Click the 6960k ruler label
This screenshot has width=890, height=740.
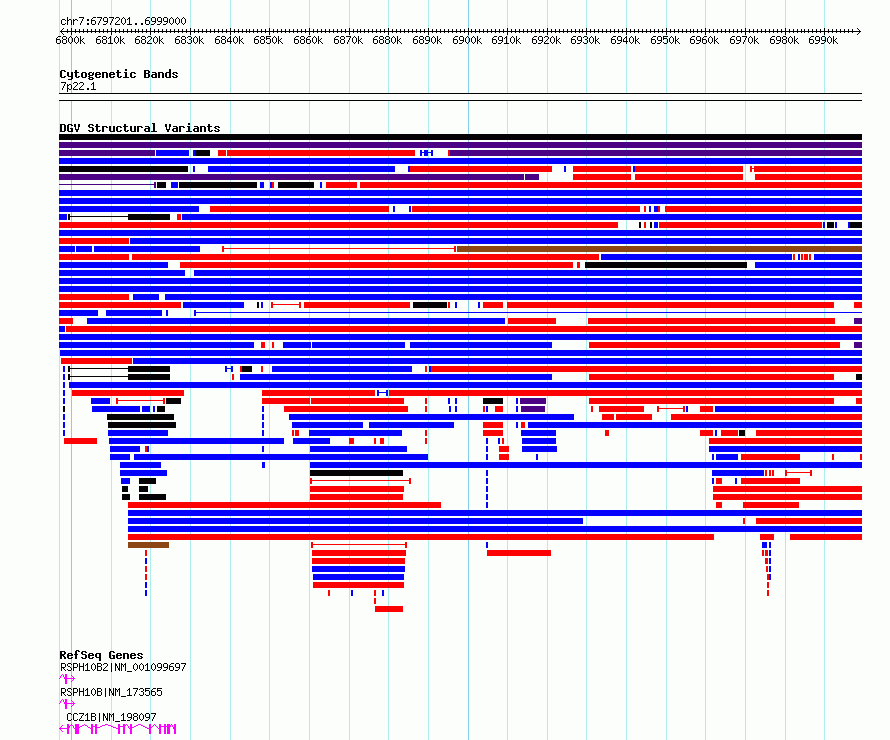[704, 40]
